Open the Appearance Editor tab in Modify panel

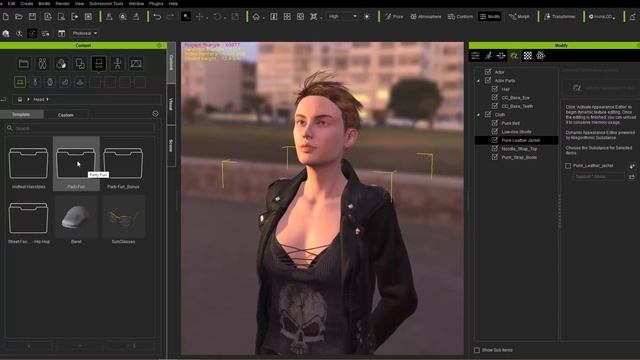pyautogui.click(x=514, y=56)
